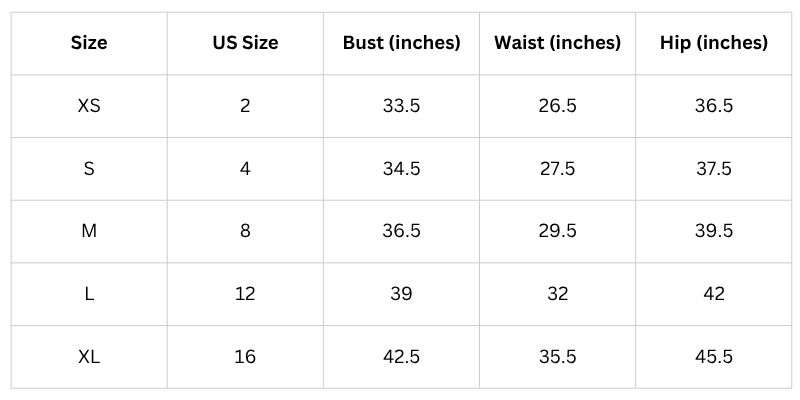Select the XL size cell
This screenshot has height=400, width=800.
coord(89,356)
